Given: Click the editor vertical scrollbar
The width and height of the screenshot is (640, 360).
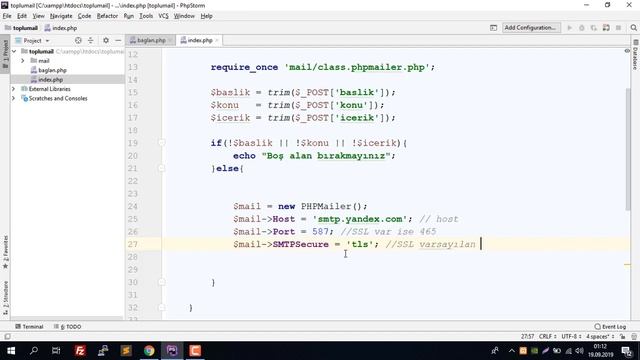Looking at the screenshot, I should pyautogui.click(x=628, y=149).
